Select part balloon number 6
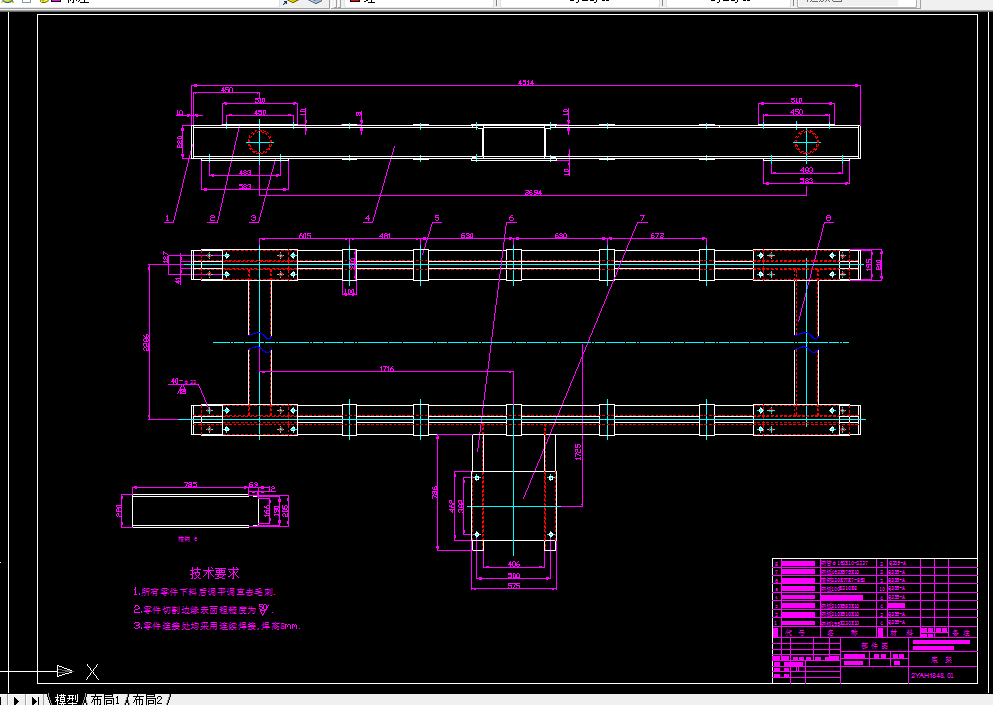The height and width of the screenshot is (705, 993). click(x=511, y=219)
